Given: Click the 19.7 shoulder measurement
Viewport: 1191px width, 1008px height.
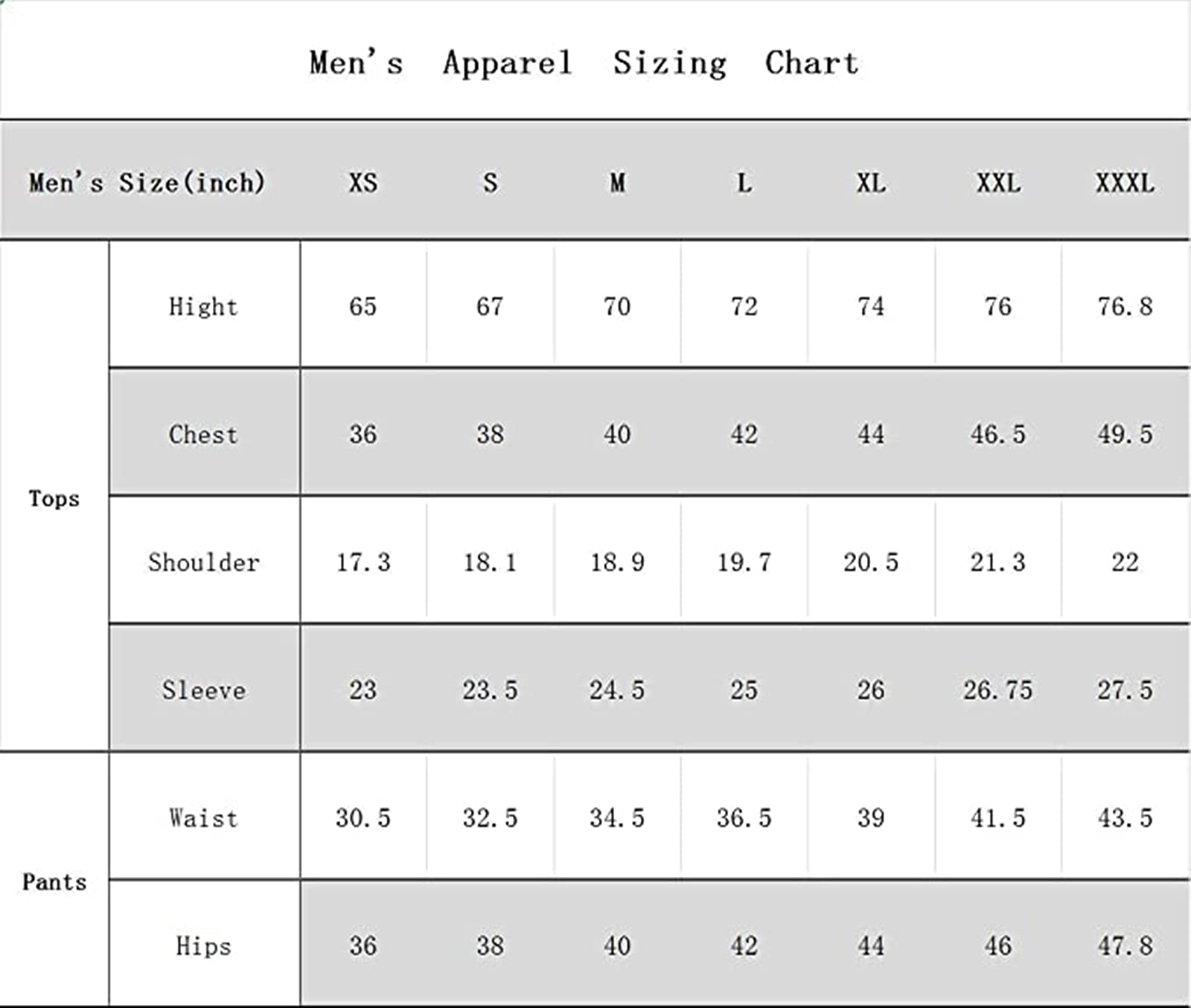Looking at the screenshot, I should coord(744,563).
